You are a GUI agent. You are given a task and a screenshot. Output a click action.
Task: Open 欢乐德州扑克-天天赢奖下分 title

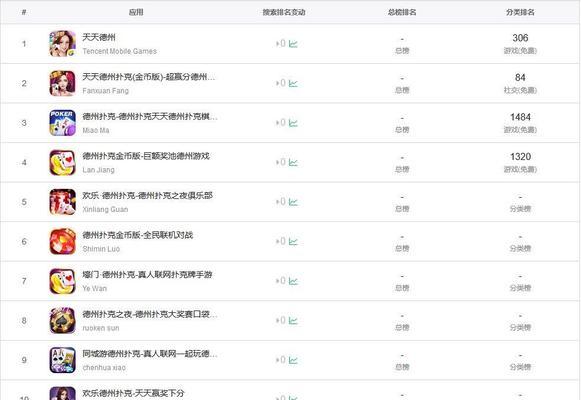click(x=133, y=393)
